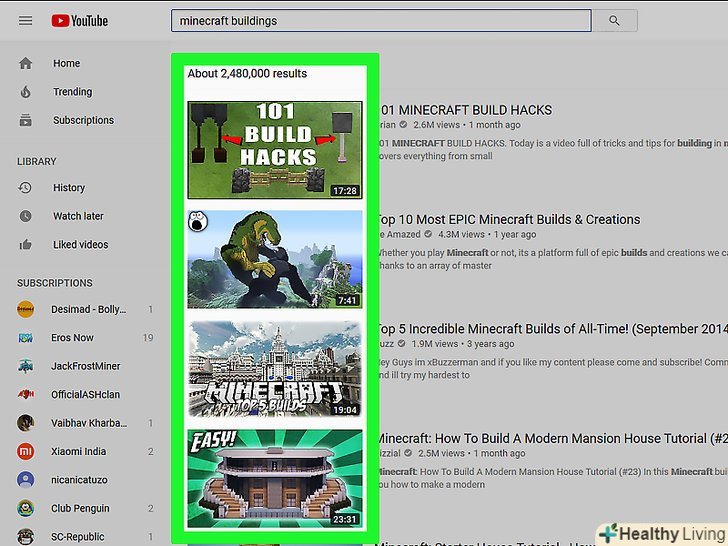This screenshot has width=728, height=546.
Task: Click the search magnifier button
Action: 614,20
